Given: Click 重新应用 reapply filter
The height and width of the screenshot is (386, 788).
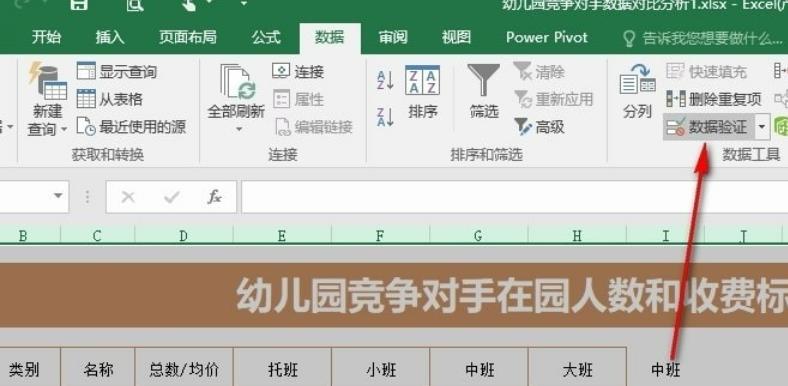Looking at the screenshot, I should pyautogui.click(x=553, y=99).
